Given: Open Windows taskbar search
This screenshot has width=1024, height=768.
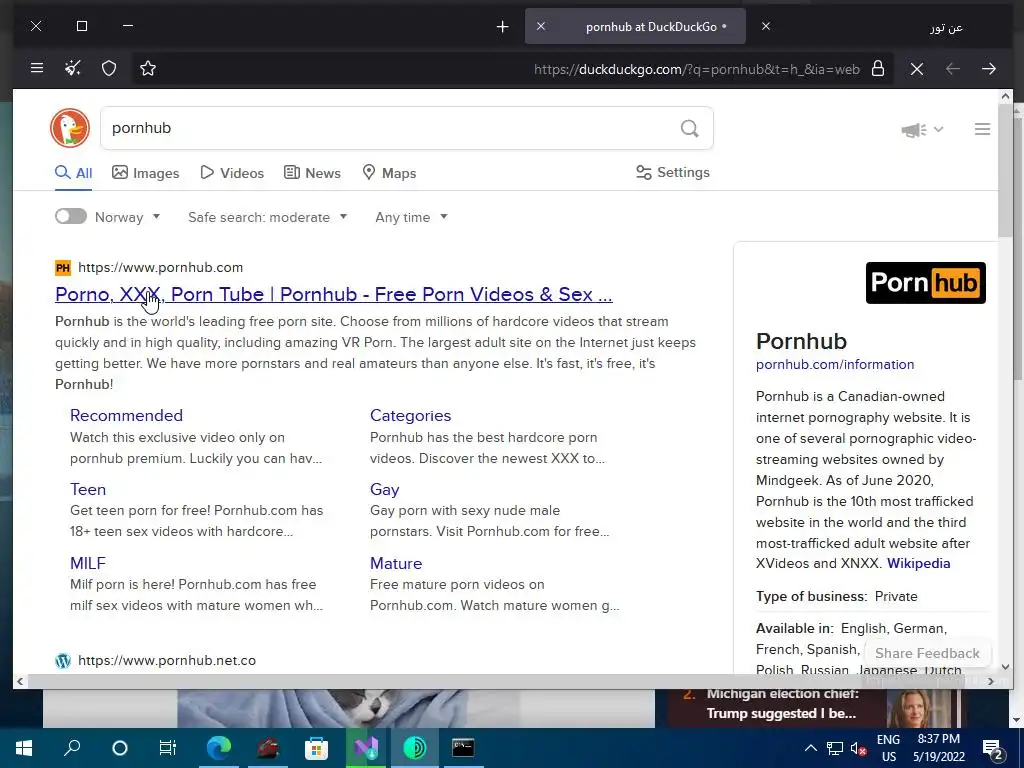Looking at the screenshot, I should pyautogui.click(x=72, y=748).
